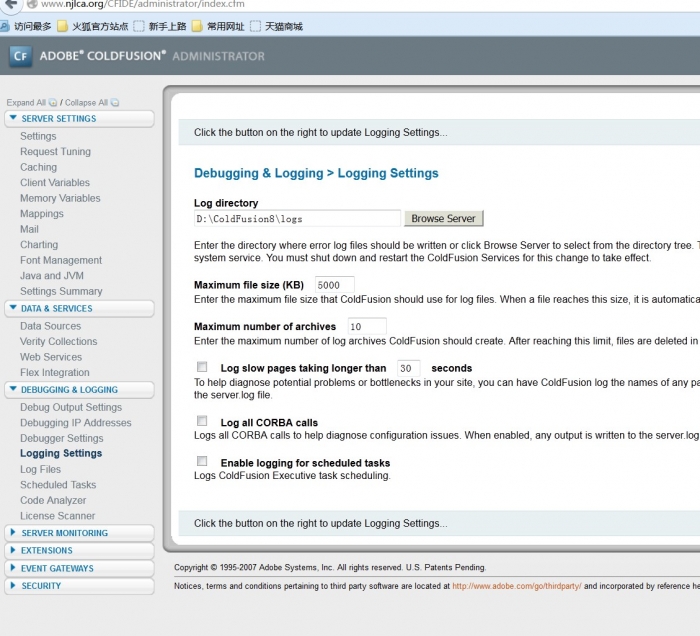
Task: Click the Browse Server button
Action: pyautogui.click(x=443, y=219)
